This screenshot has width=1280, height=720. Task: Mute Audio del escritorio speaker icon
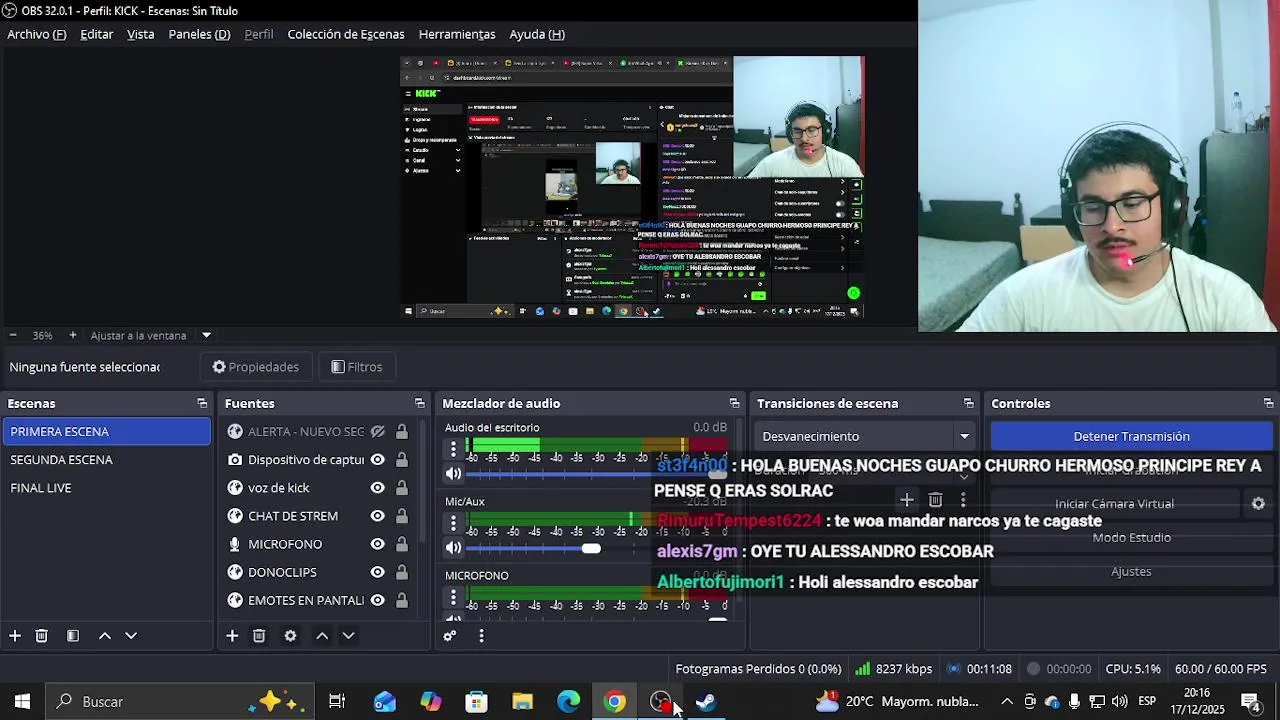click(454, 474)
